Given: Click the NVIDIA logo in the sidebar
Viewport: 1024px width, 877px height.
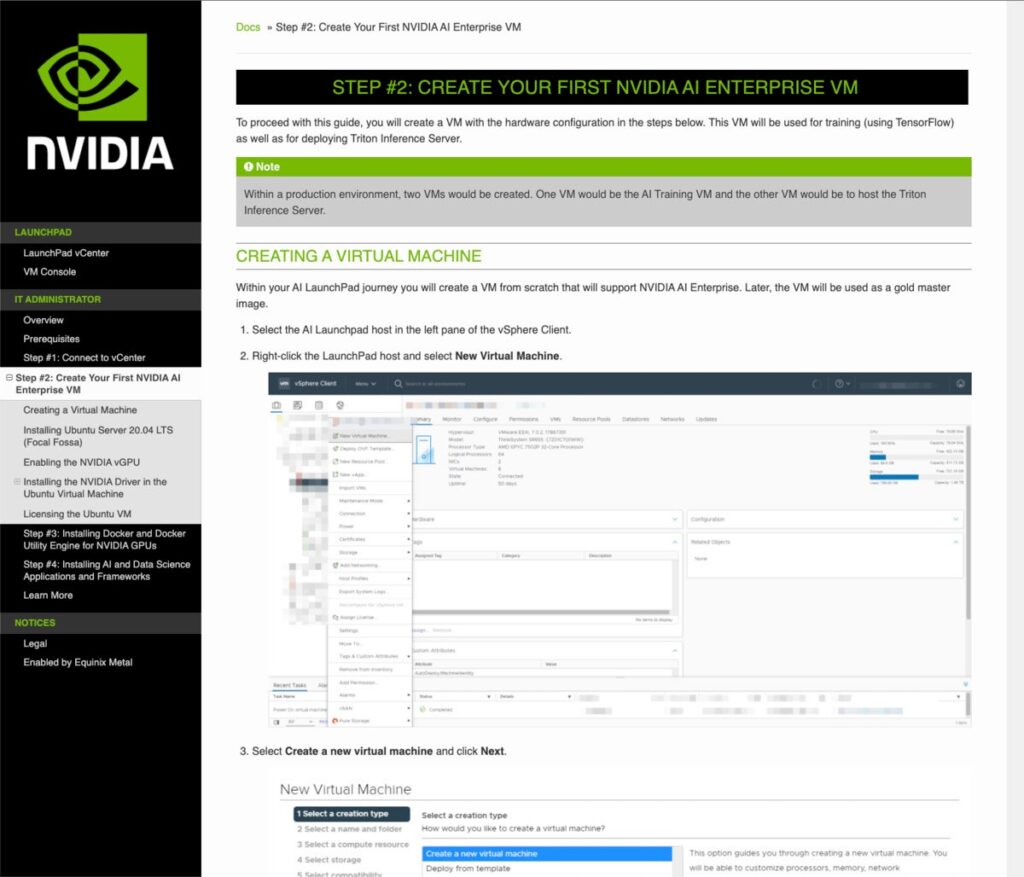Looking at the screenshot, I should 100,101.
